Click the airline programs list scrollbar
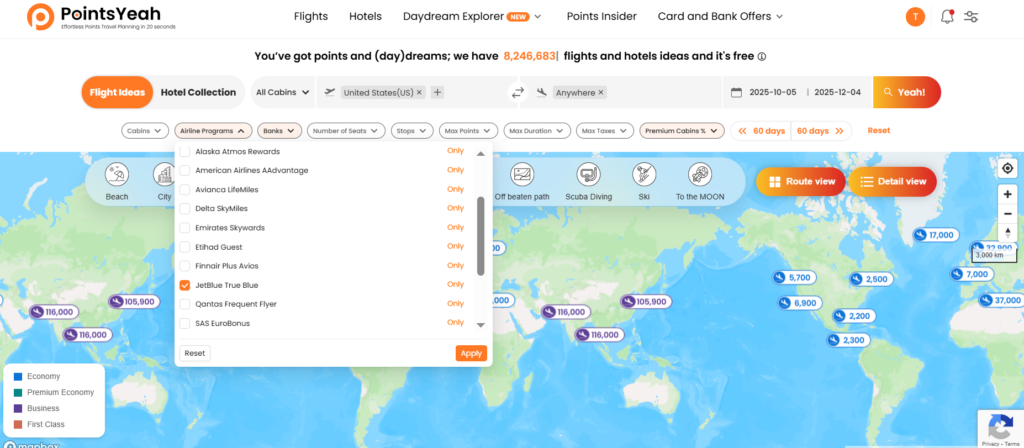Viewport: 1024px width, 448px height. (x=481, y=235)
